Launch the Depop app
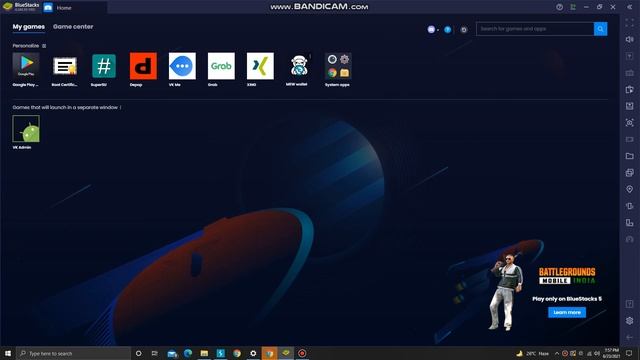 [143, 66]
